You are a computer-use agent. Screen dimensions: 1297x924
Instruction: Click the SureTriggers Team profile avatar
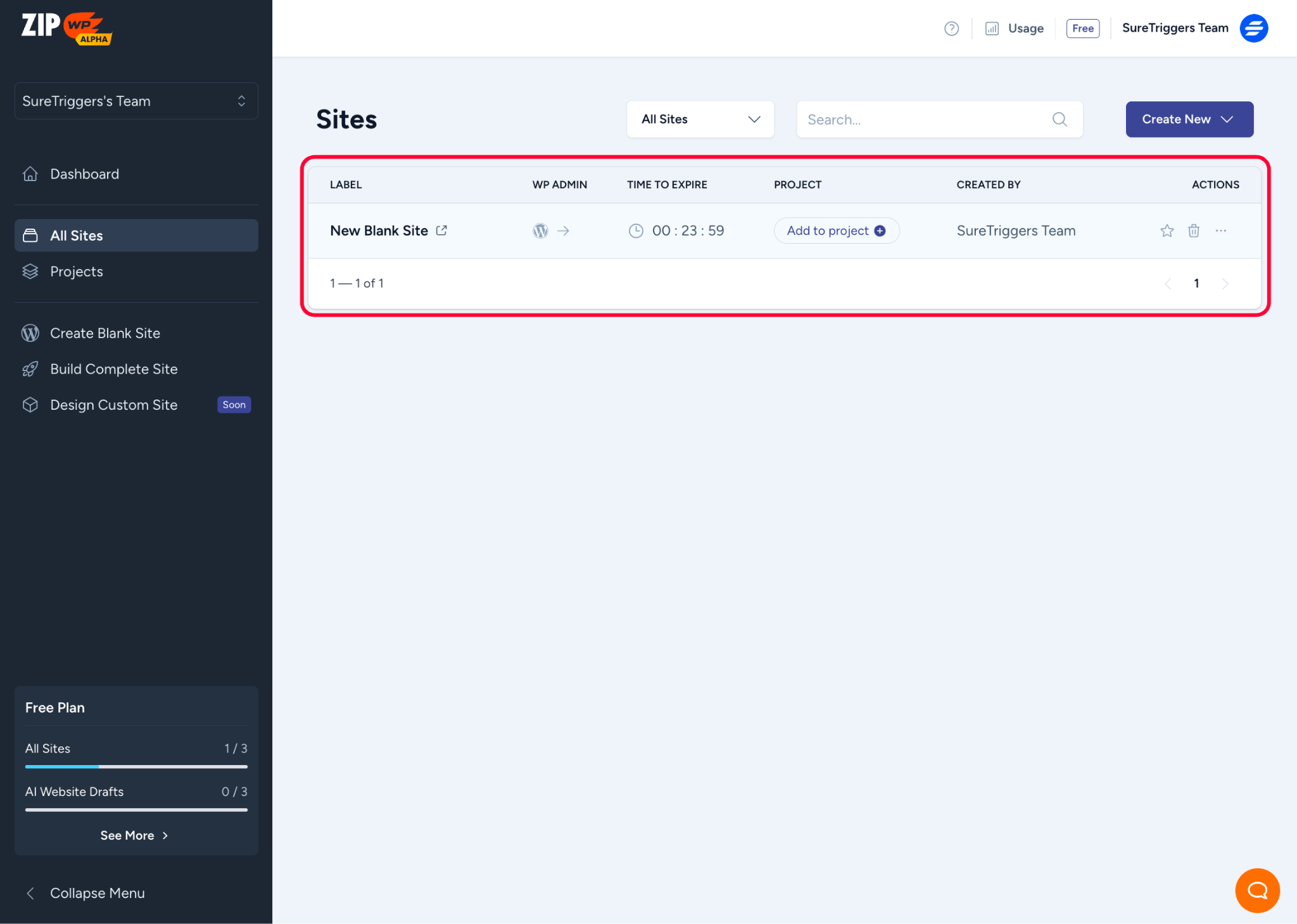(x=1254, y=28)
